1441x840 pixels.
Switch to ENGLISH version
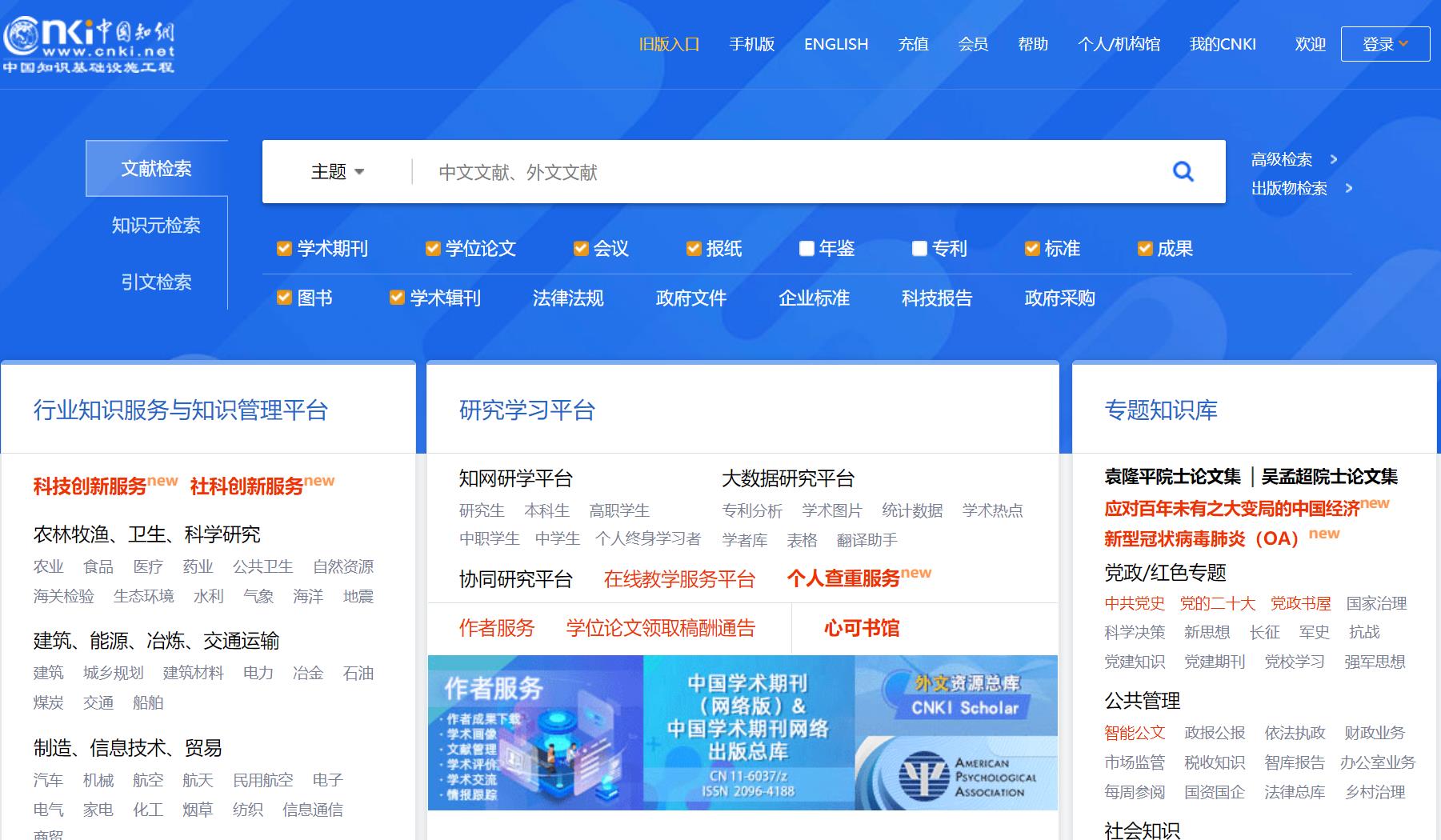click(836, 44)
